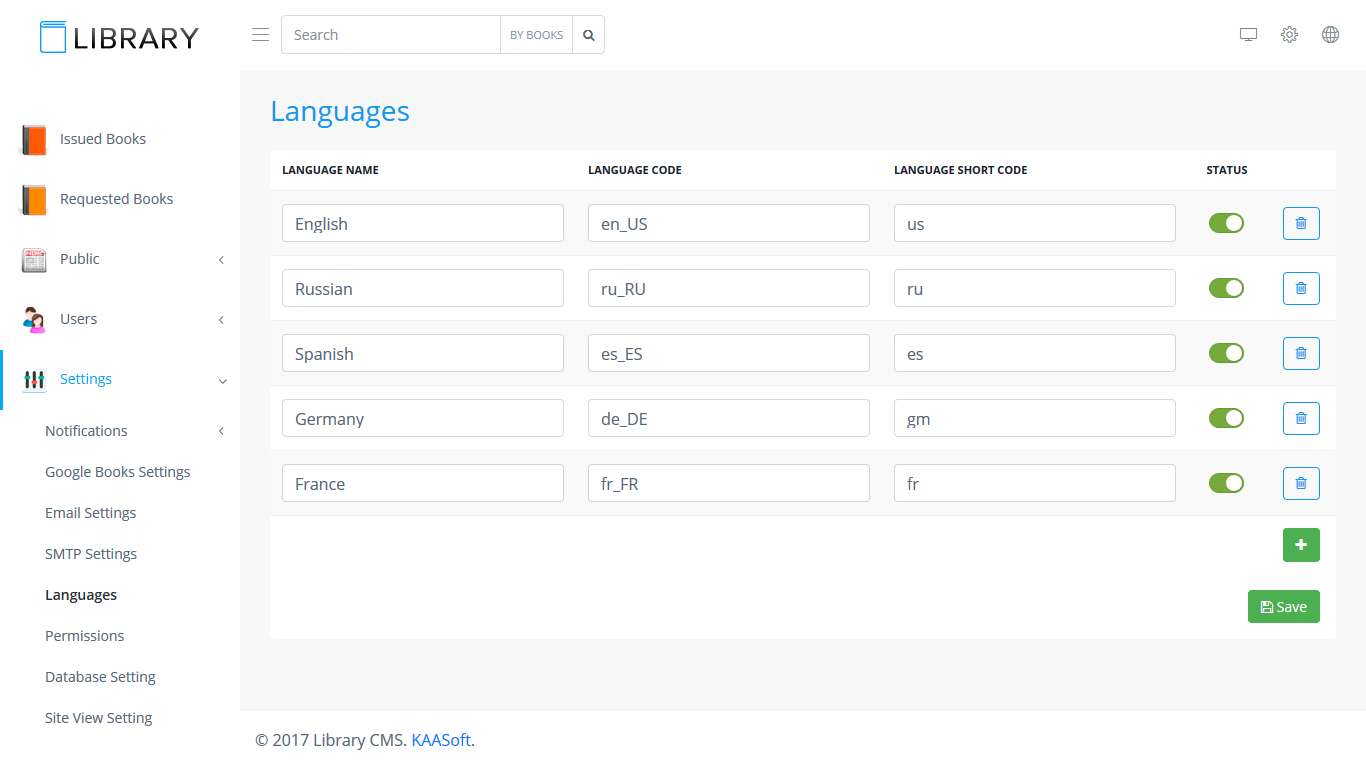The image size is (1366, 768).
Task: Save the language settings
Action: pos(1283,607)
